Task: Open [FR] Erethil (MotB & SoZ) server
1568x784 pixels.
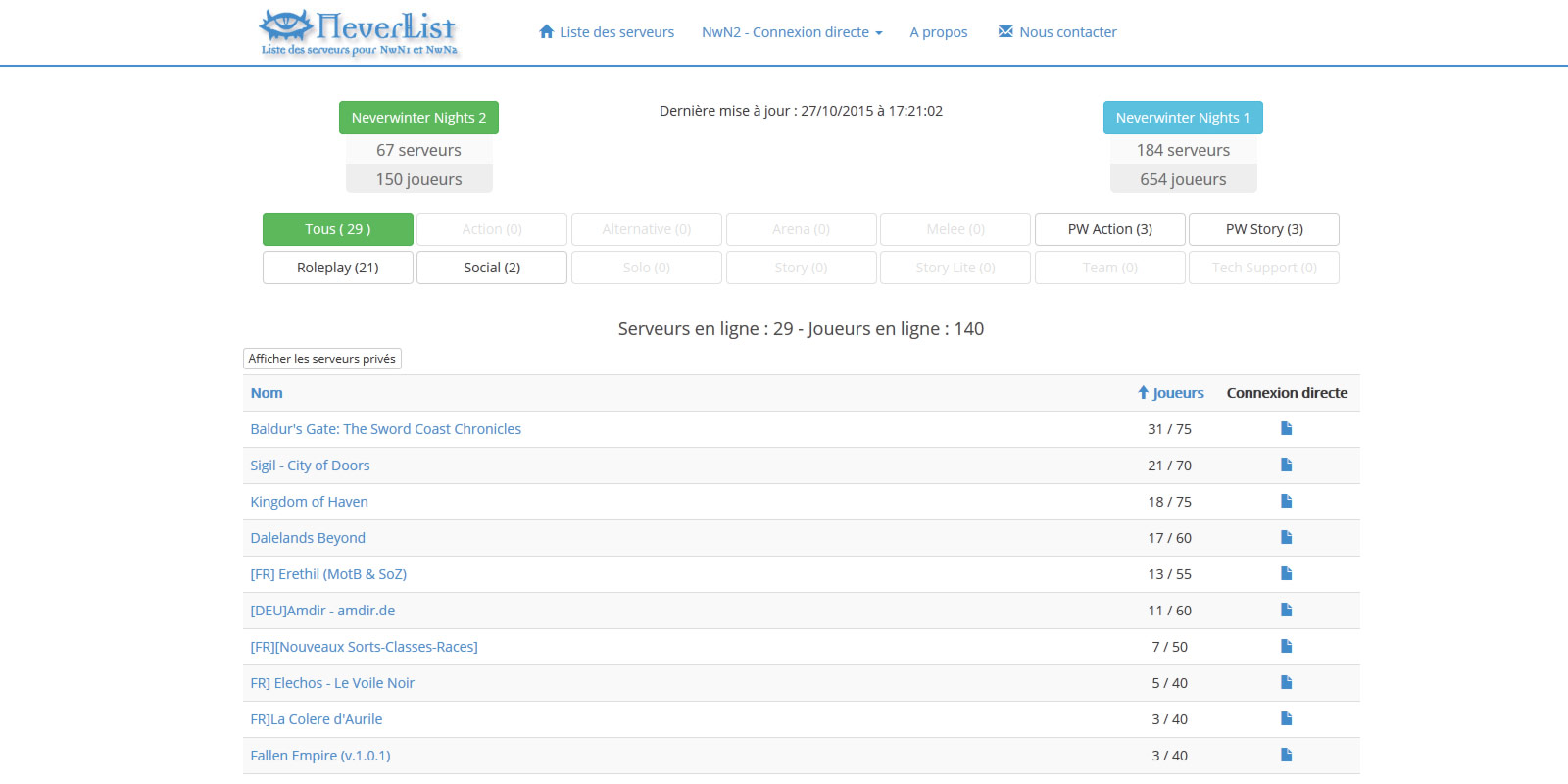Action: [328, 574]
